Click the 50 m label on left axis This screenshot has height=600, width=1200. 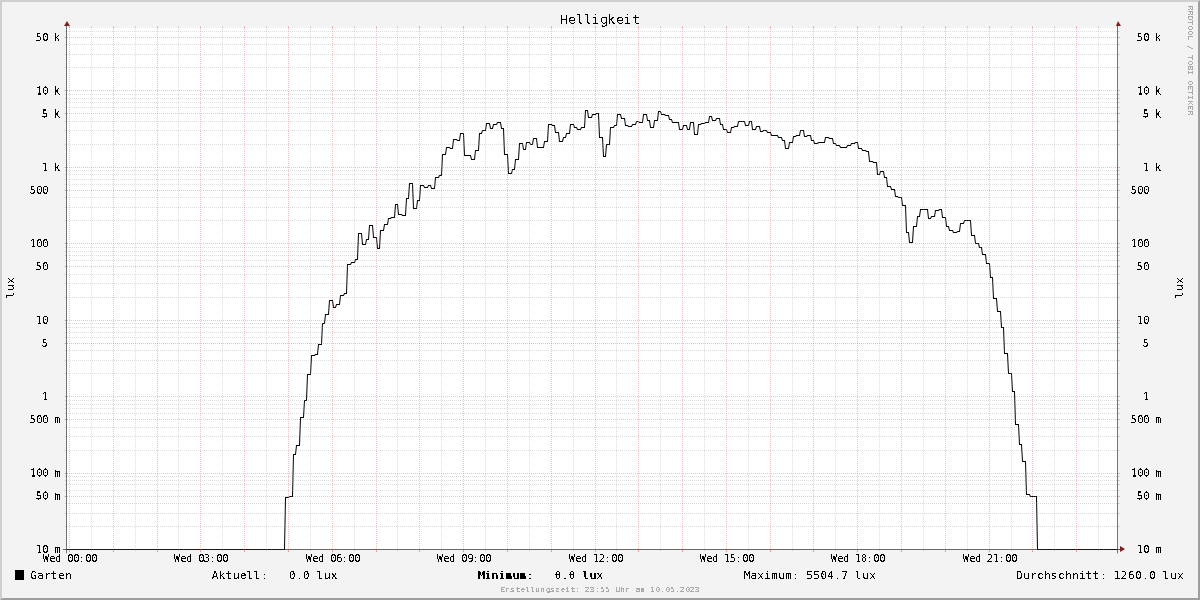pyautogui.click(x=48, y=496)
